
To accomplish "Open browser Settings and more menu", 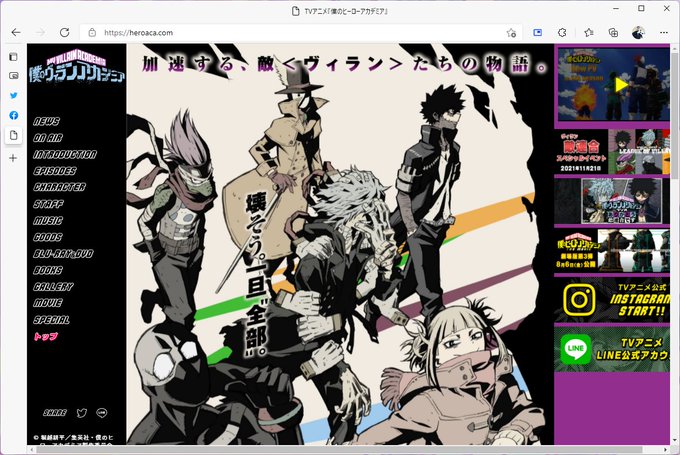I will pos(664,33).
